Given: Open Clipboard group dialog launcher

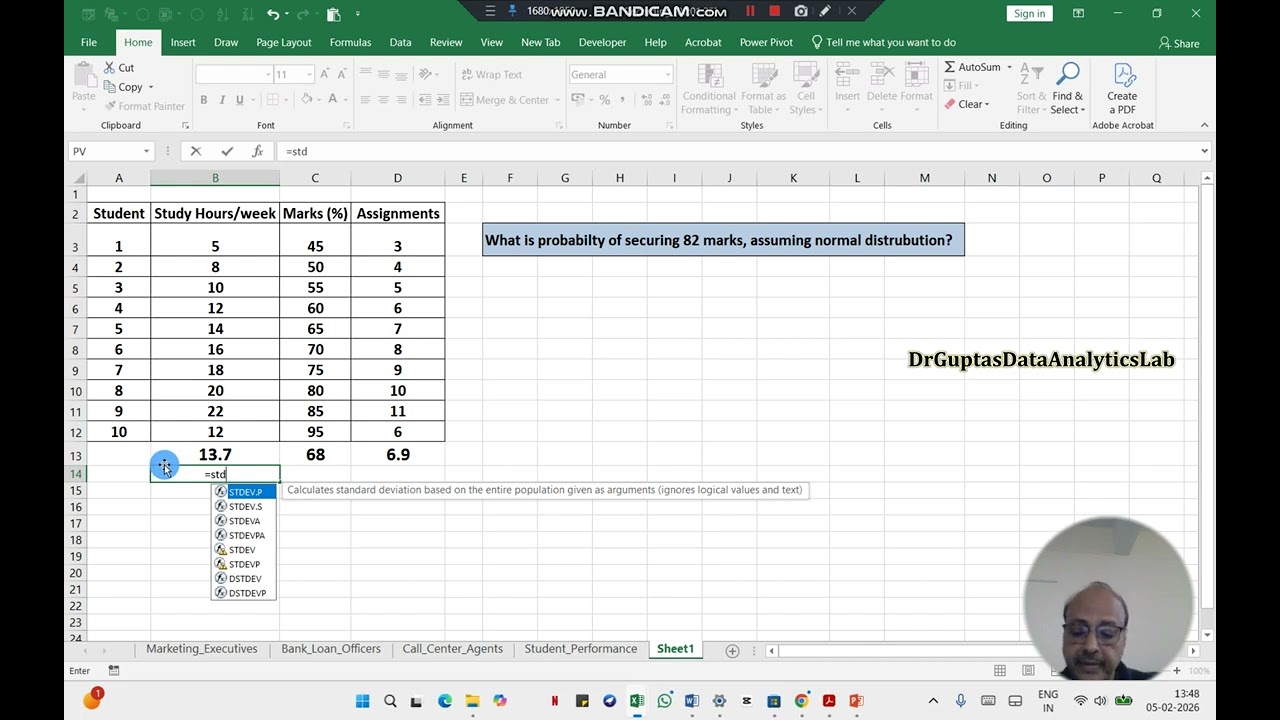Looking at the screenshot, I should (185, 125).
